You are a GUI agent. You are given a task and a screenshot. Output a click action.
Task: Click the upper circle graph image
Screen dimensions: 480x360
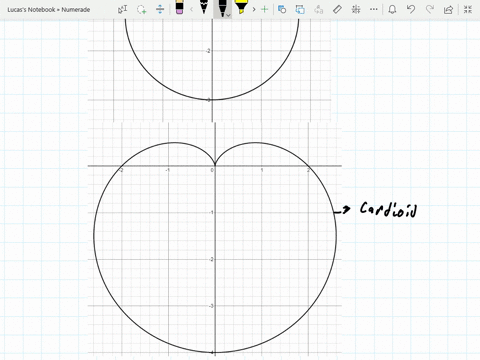pyautogui.click(x=210, y=70)
